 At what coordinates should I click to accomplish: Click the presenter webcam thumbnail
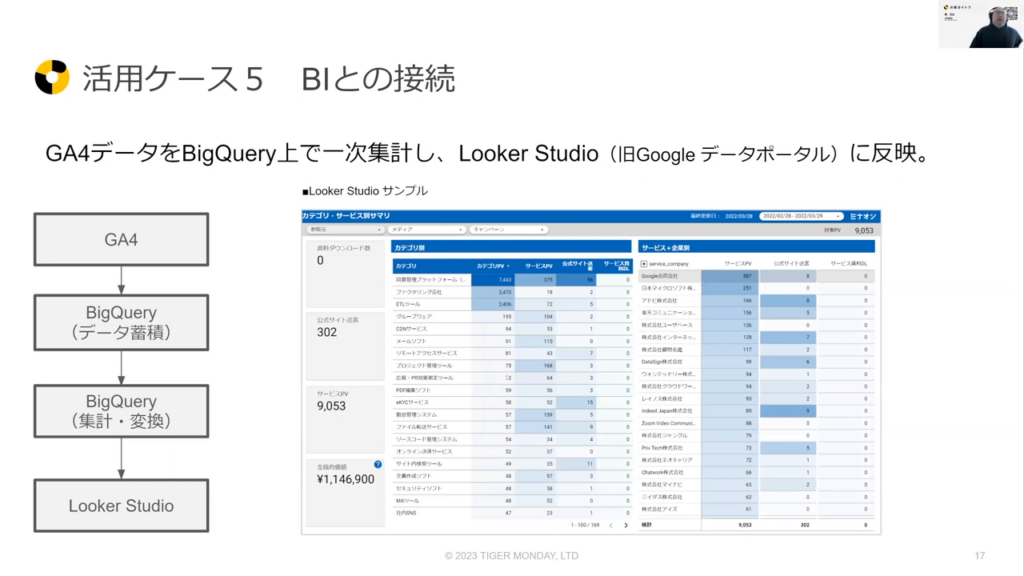tap(979, 25)
